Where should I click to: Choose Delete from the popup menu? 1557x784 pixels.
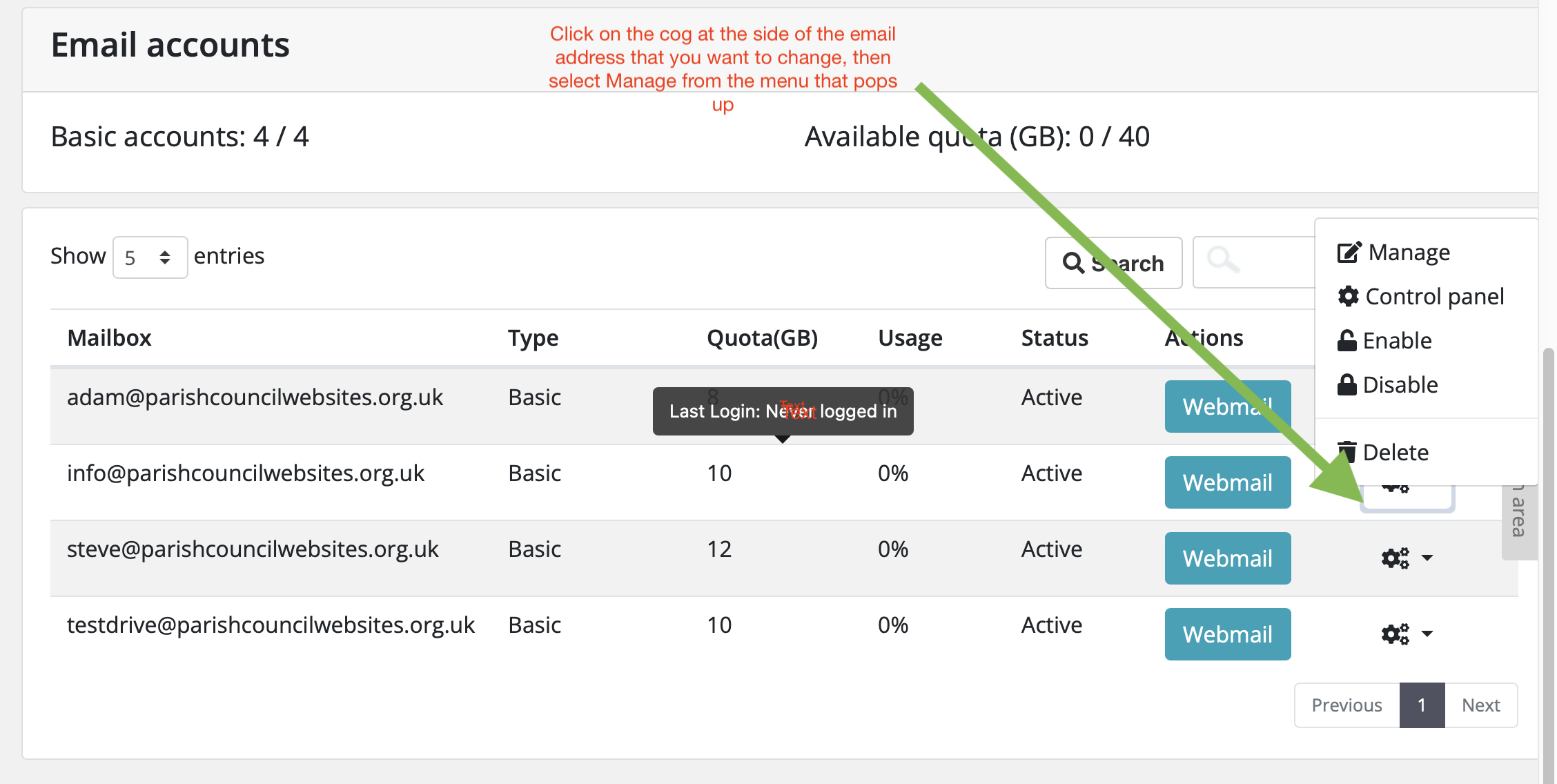1396,452
